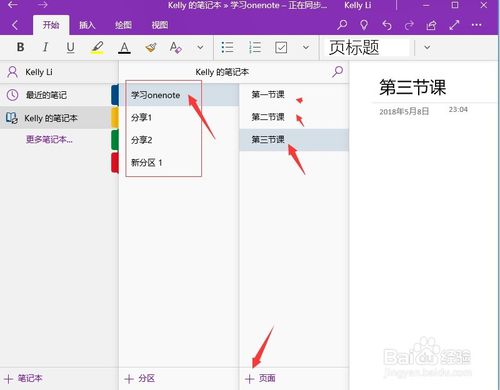The width and height of the screenshot is (500, 390).
Task: Click the red 新分区 1 color tab
Action: (x=115, y=163)
